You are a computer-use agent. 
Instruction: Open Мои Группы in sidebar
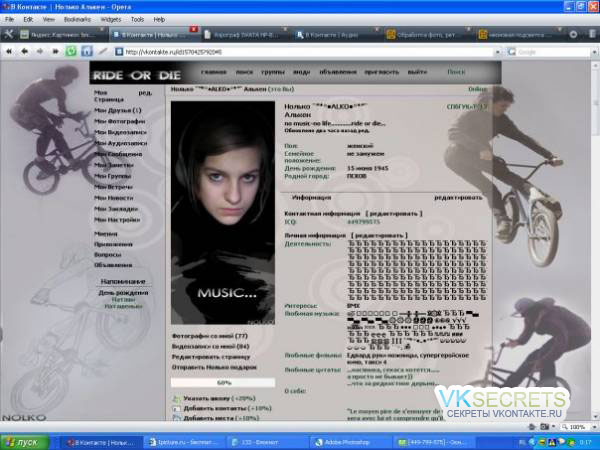point(113,176)
